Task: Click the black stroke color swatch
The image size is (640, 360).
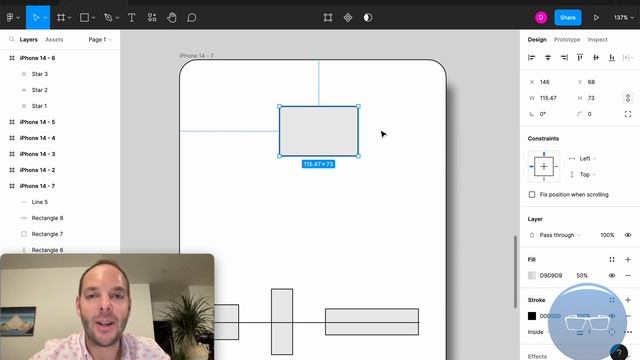Action: click(x=532, y=316)
